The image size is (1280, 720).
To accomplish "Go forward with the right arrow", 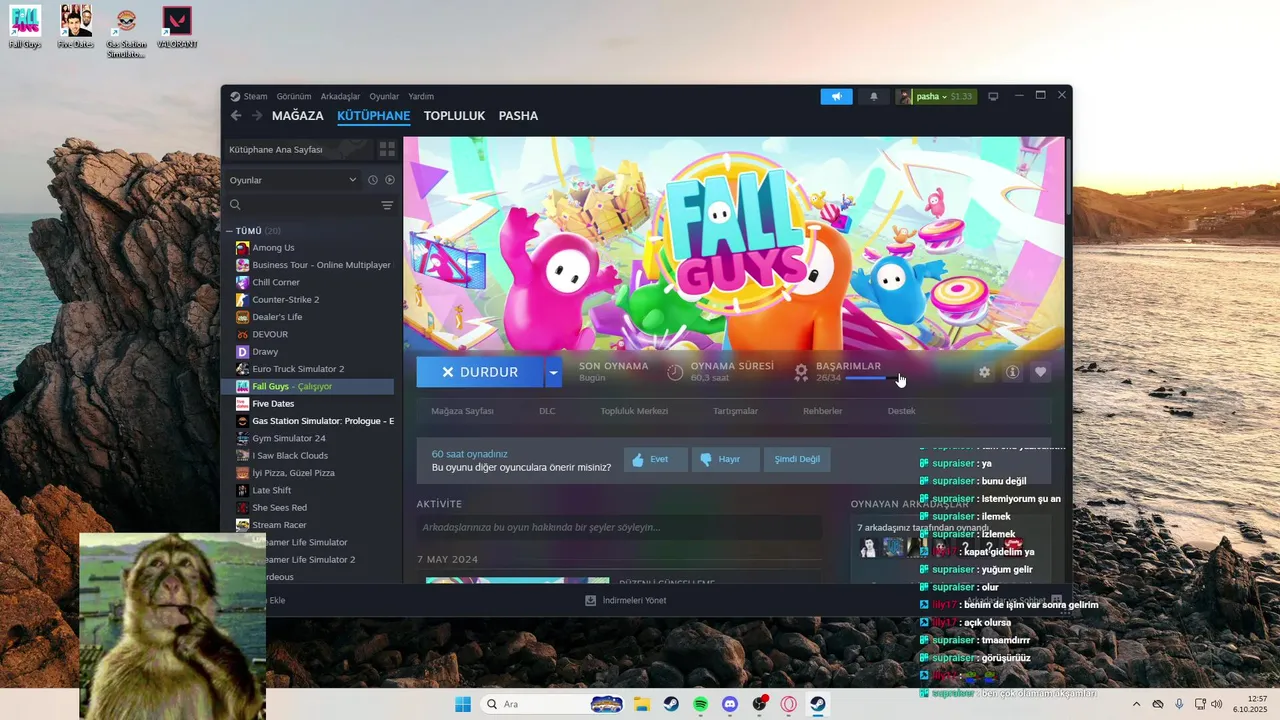I will [257, 116].
